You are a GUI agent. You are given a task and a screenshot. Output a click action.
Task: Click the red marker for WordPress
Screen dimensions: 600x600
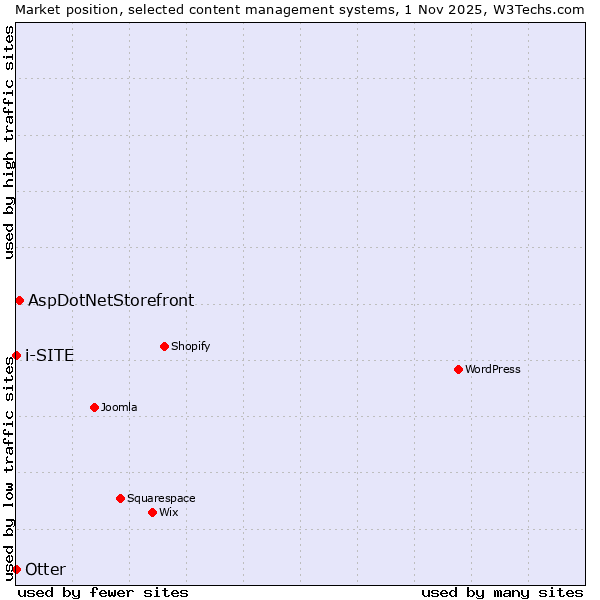[458, 369]
